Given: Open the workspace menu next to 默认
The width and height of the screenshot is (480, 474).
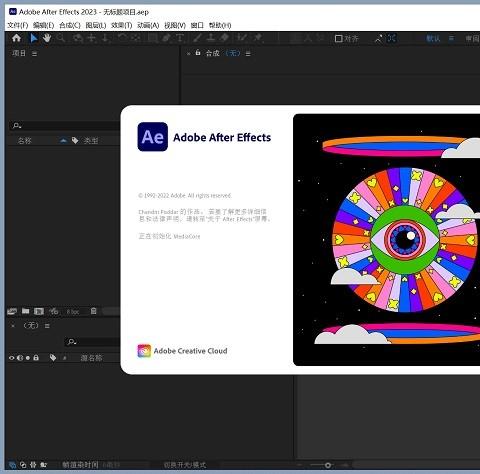Looking at the screenshot, I should (451, 39).
